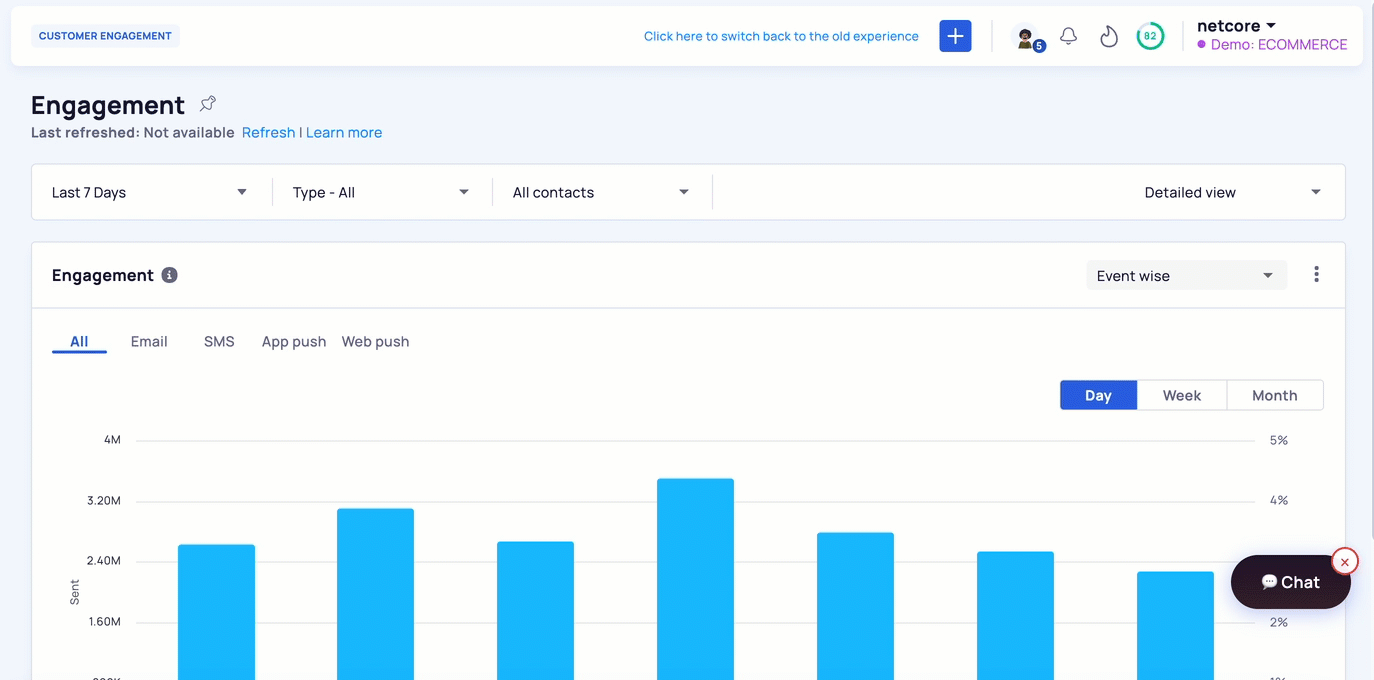Click the 4M axis label
1374x680 pixels.
(x=112, y=440)
